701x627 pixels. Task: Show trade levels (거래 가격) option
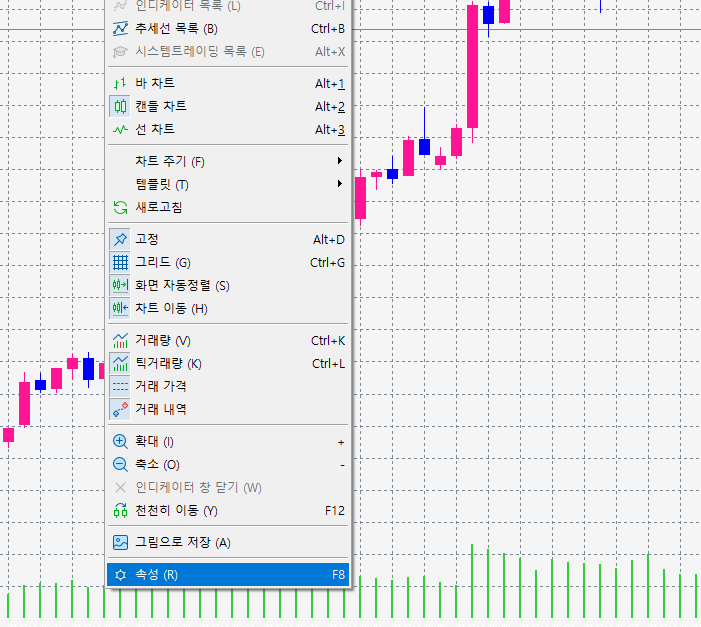[160, 386]
